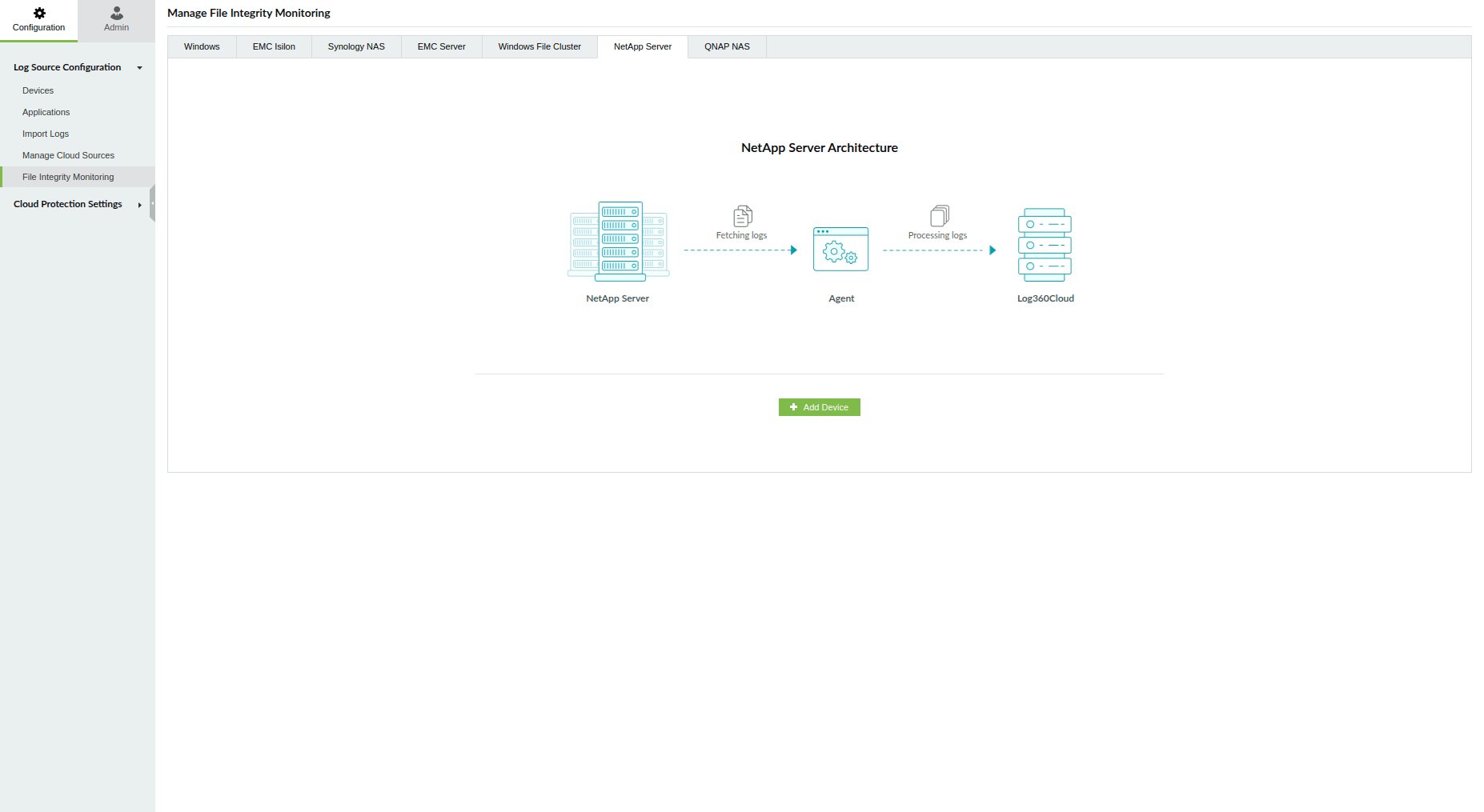This screenshot has height=812, width=1484.
Task: Click the Agent label under the diagram
Action: [841, 298]
